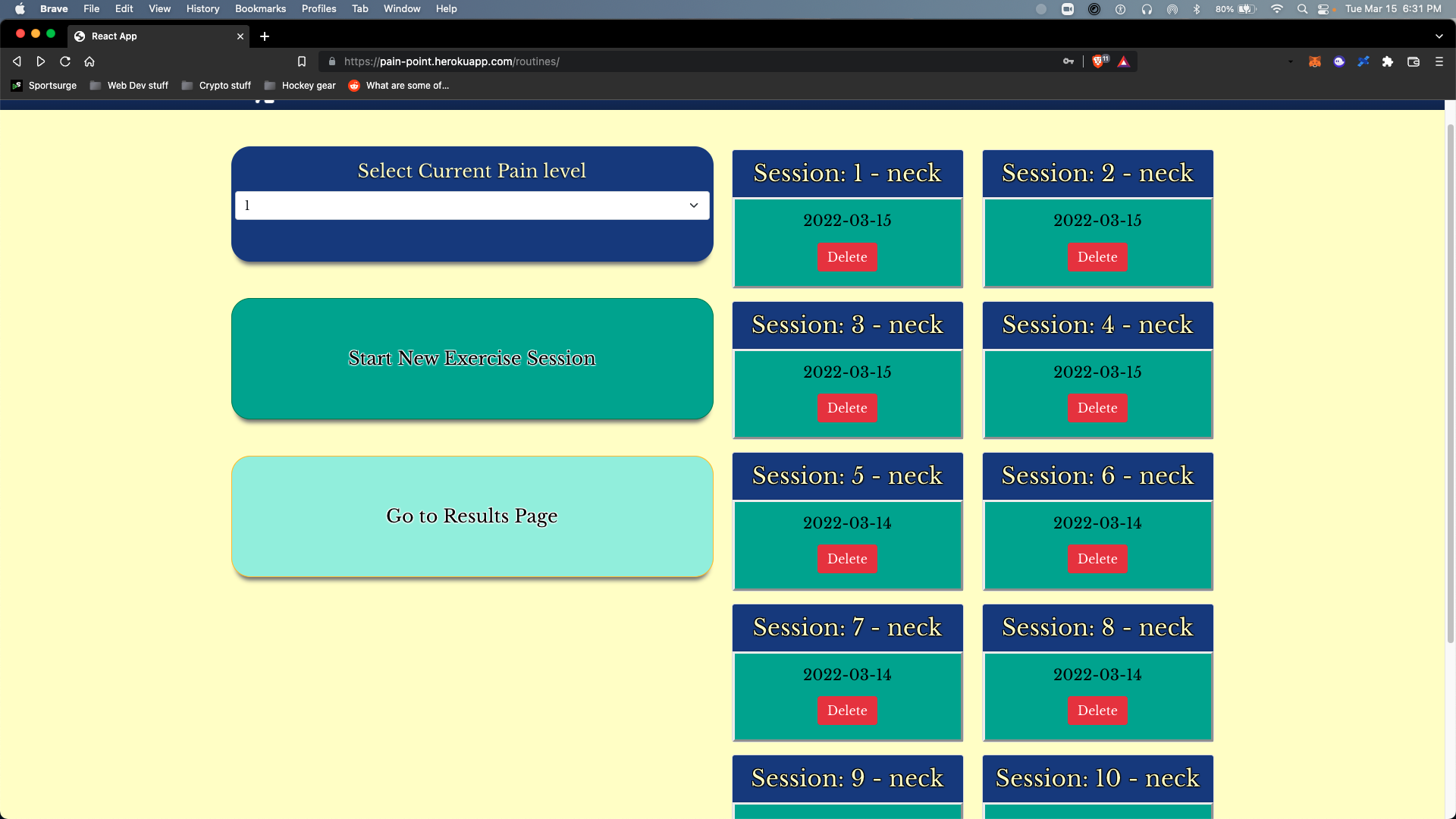Reload the page
This screenshot has height=819, width=1456.
click(x=65, y=61)
